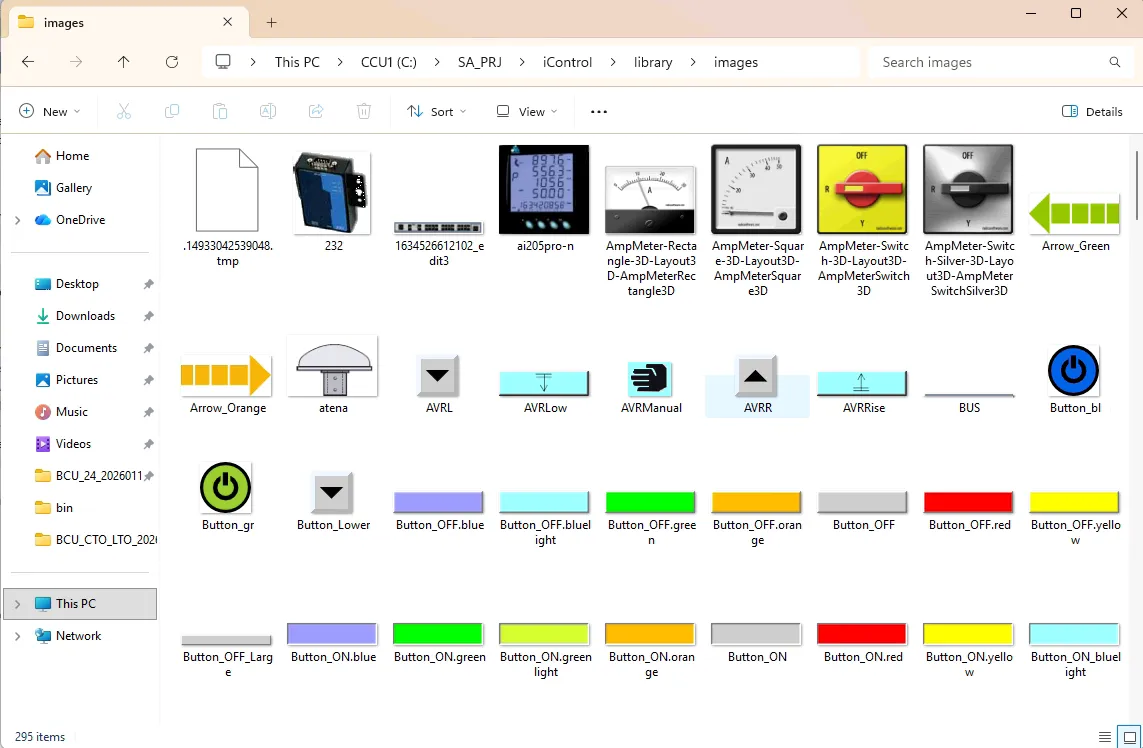Select the 1634526612102_edit3 image
Viewport: 1143px width, 748px height.
[439, 244]
